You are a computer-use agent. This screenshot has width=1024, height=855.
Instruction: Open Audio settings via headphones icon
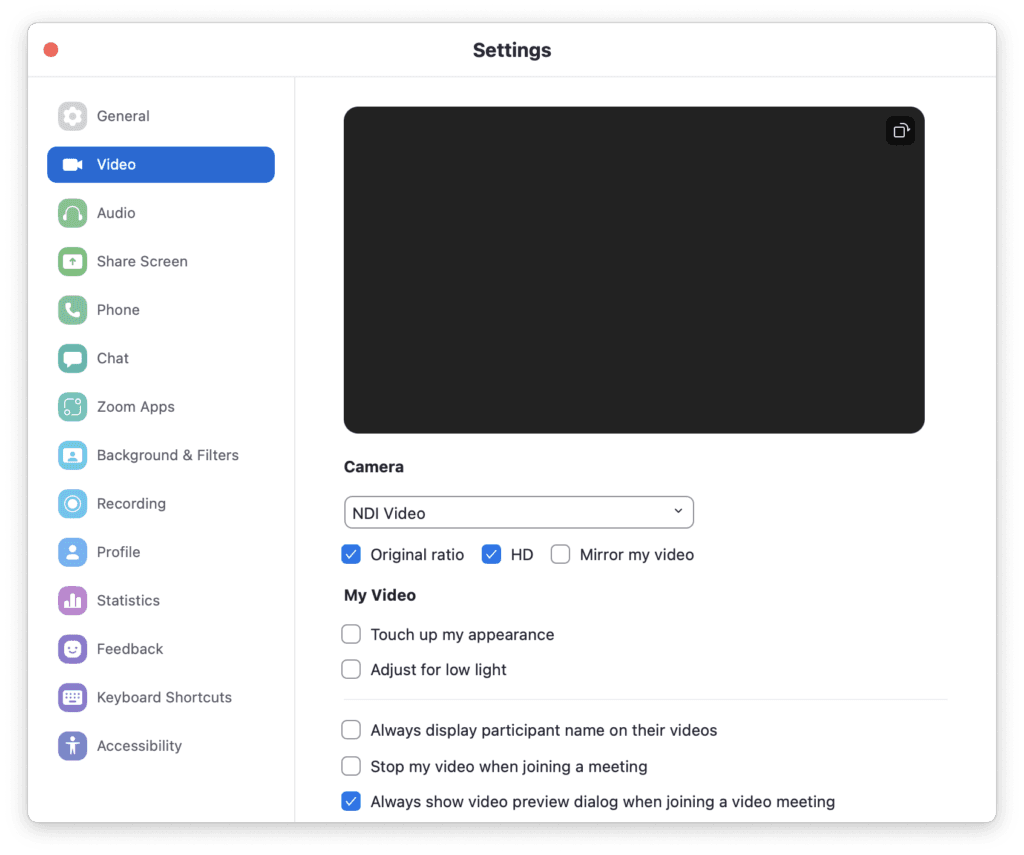(x=73, y=213)
